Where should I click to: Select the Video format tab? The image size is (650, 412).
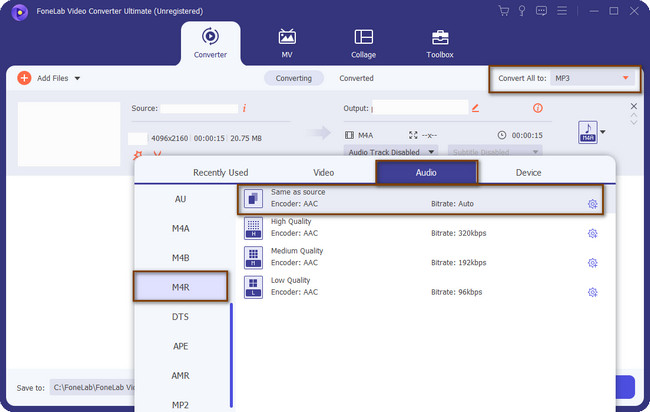pos(323,172)
